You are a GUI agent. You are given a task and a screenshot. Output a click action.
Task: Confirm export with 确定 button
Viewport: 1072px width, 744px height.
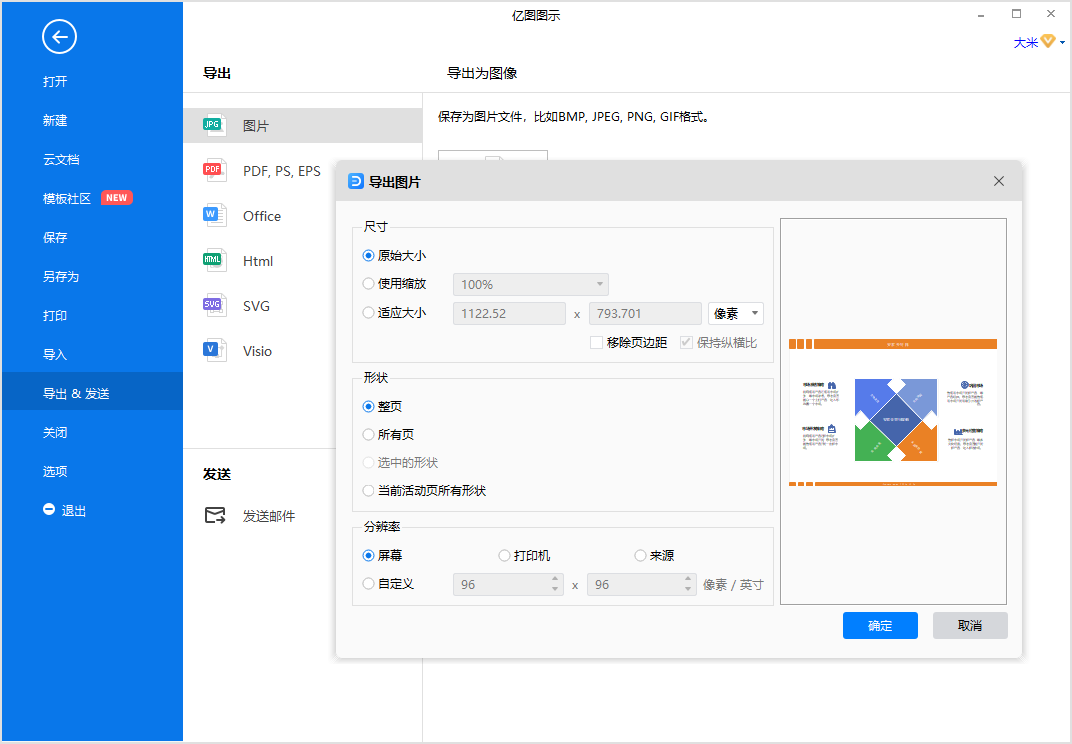pos(880,626)
